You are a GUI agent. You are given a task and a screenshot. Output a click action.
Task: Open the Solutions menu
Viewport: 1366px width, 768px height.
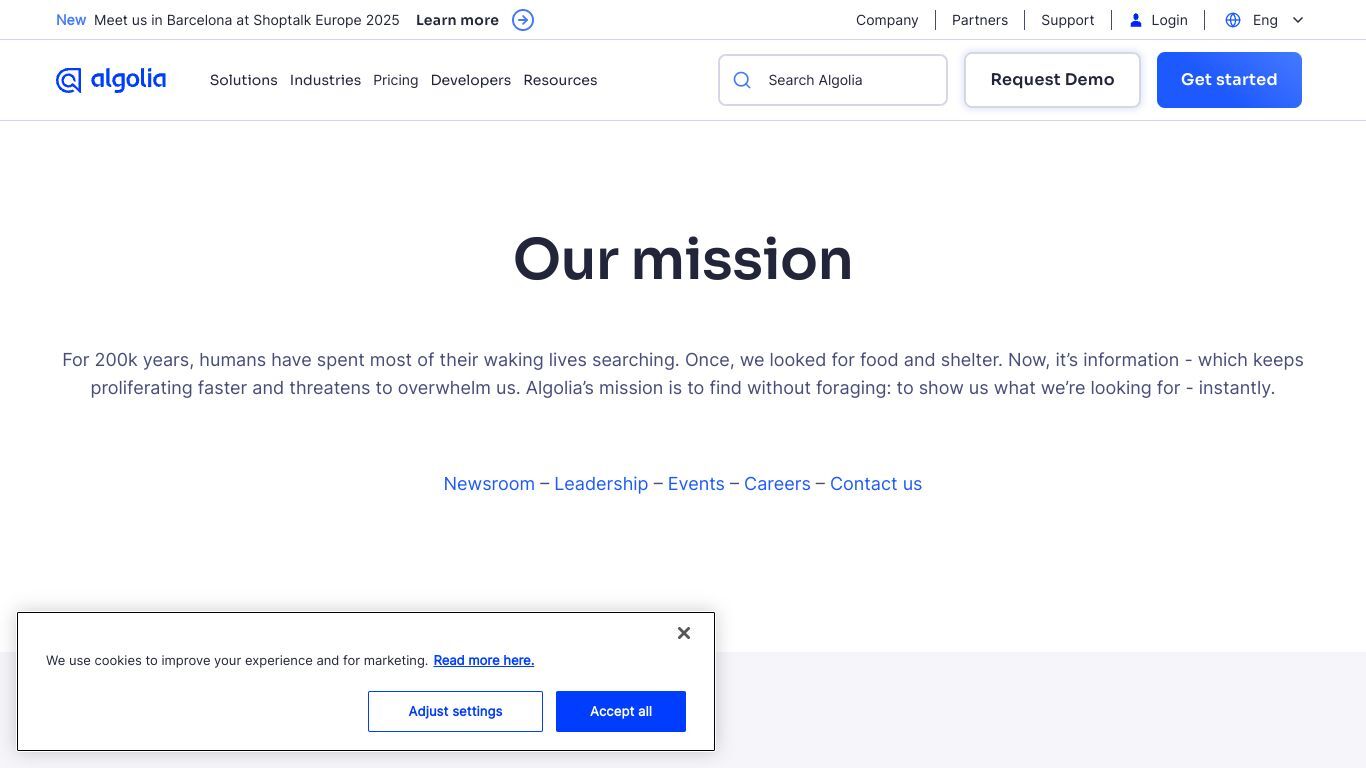[x=244, y=80]
